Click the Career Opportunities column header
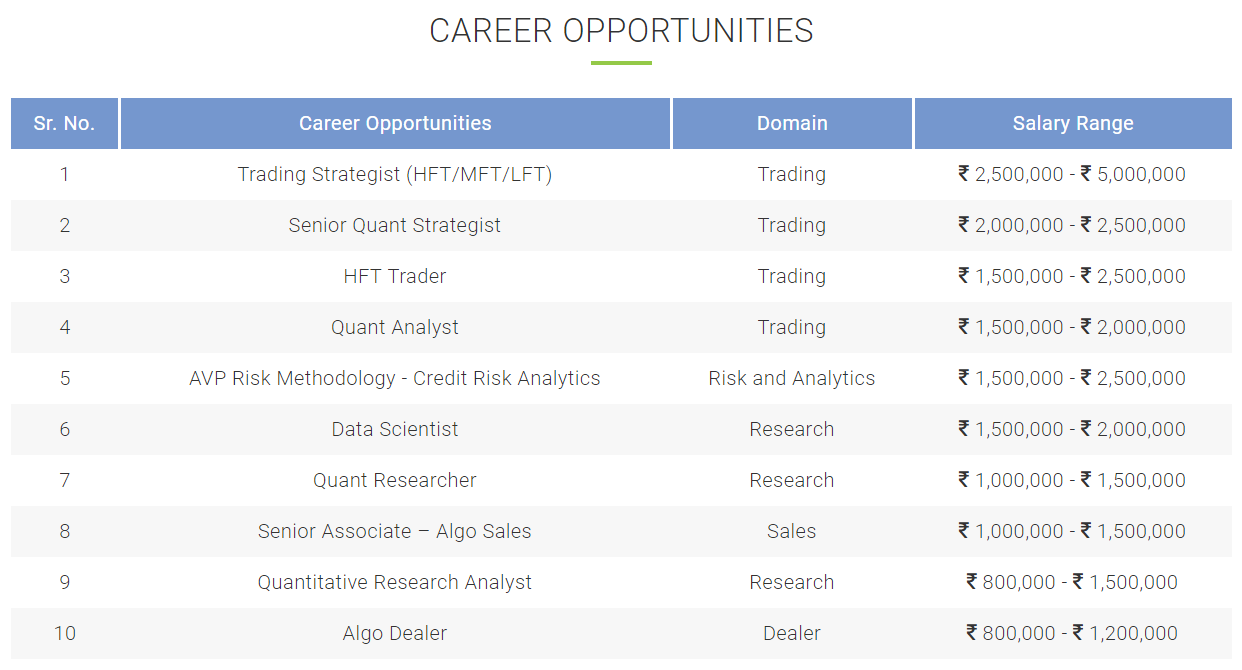This screenshot has width=1242, height=670. (395, 124)
